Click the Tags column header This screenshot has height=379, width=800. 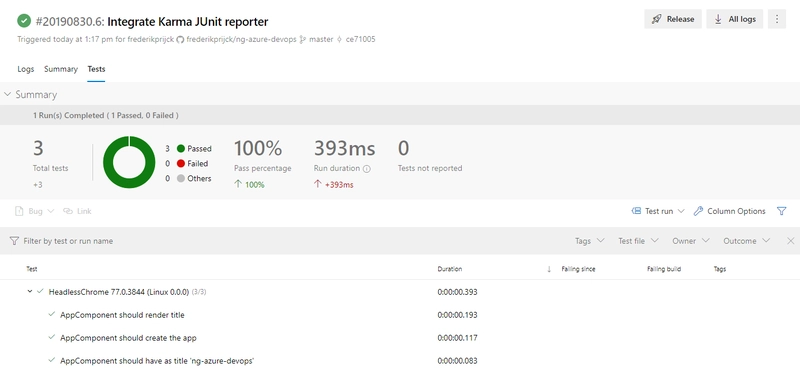click(719, 269)
